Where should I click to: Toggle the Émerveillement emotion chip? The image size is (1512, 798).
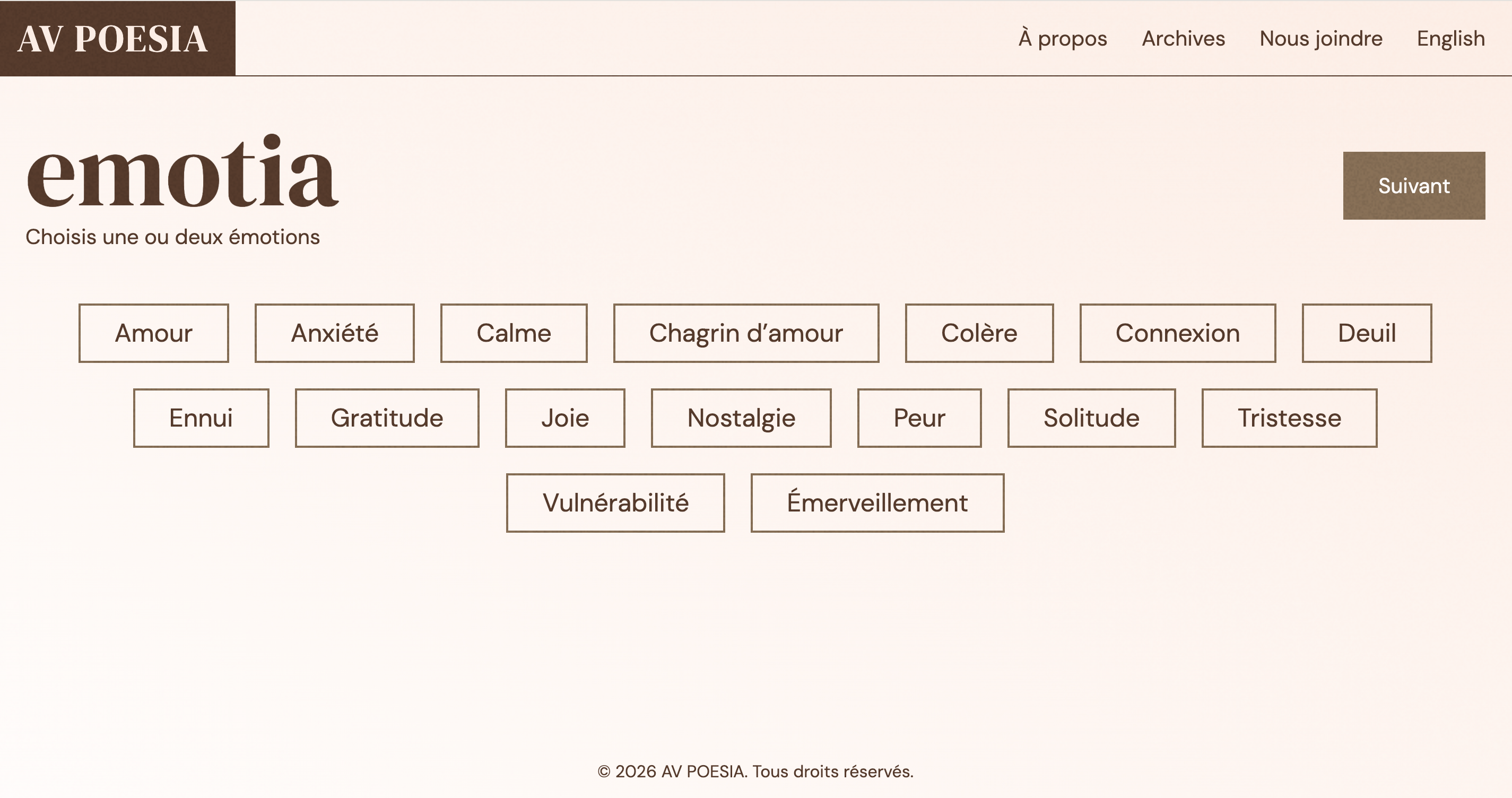877,502
